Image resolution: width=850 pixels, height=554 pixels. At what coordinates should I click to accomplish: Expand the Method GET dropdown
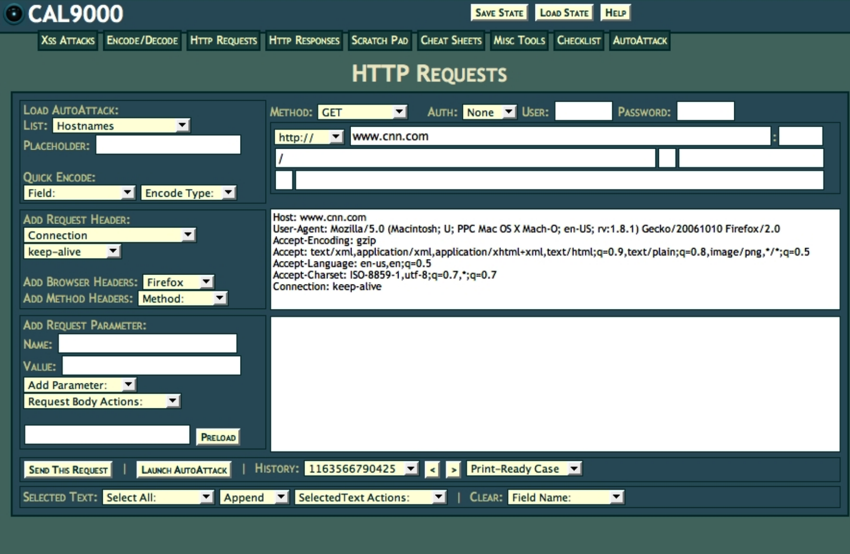(x=362, y=112)
